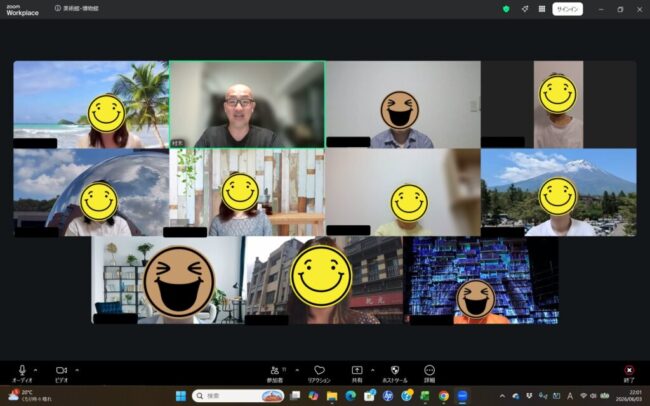The width and height of the screenshot is (650, 406).
Task: Select the speaker's green-highlighted video tile
Action: (247, 105)
